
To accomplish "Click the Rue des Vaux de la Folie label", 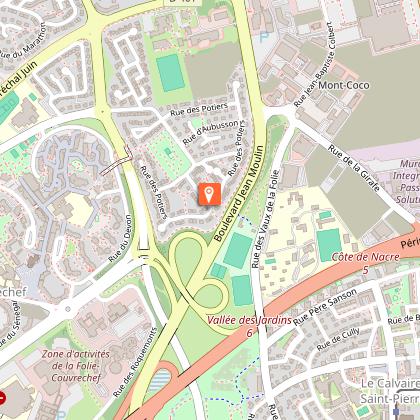I will point(265,219).
